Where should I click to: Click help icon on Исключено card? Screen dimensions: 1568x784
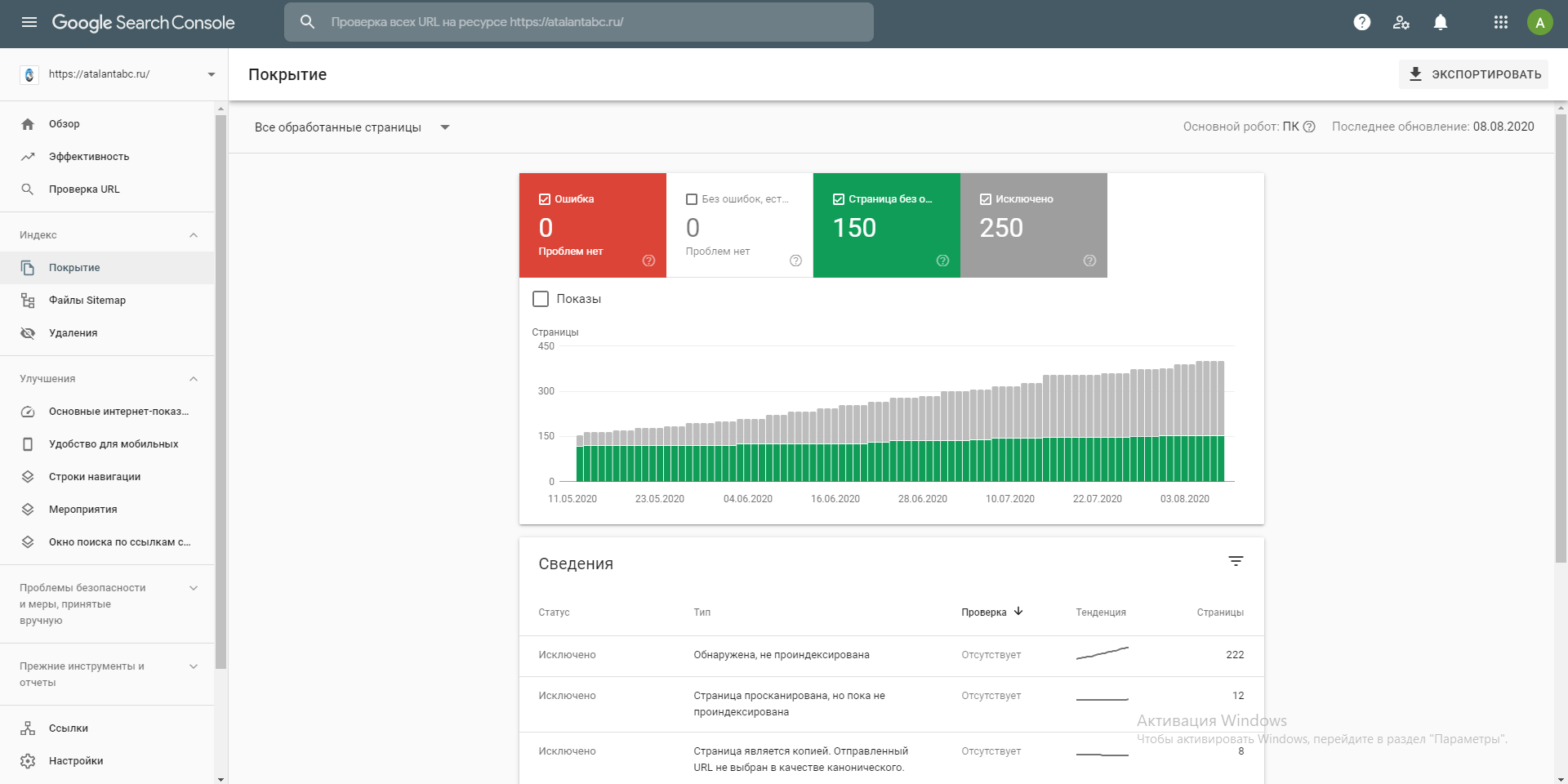pyautogui.click(x=1089, y=261)
